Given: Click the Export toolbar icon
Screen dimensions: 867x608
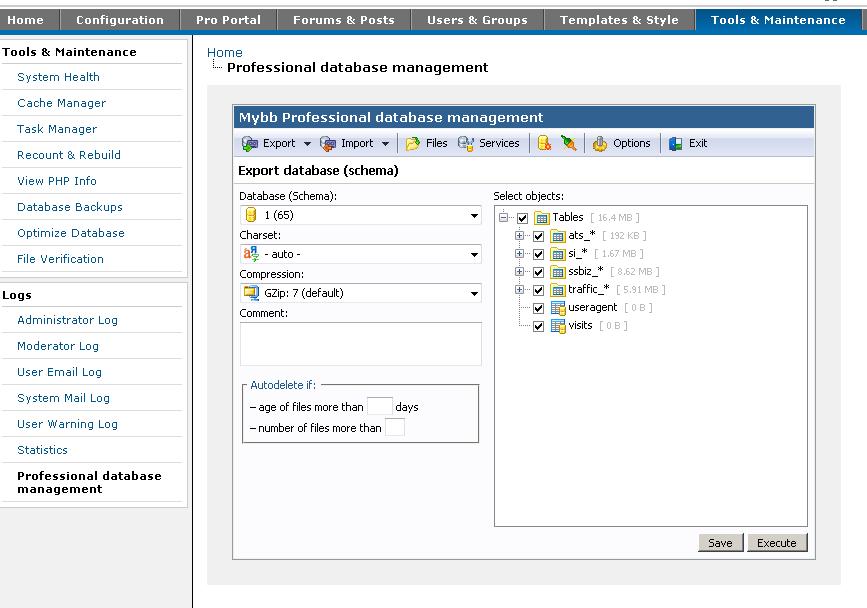Looking at the screenshot, I should point(250,143).
